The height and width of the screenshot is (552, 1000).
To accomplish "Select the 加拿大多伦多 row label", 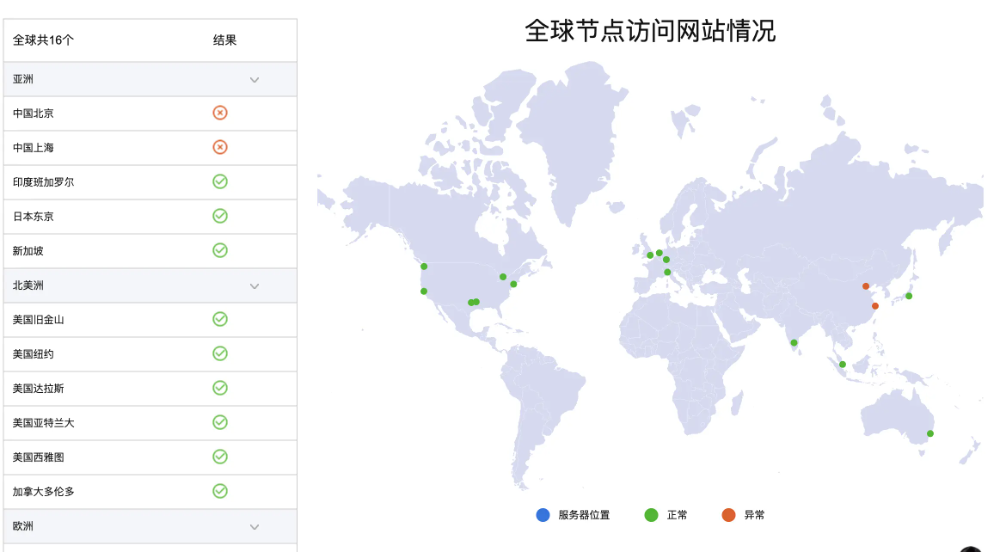I will pos(43,492).
